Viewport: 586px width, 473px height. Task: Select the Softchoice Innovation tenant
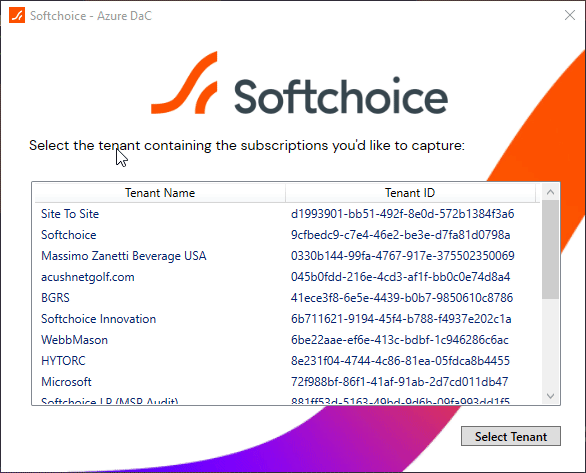[287, 319]
